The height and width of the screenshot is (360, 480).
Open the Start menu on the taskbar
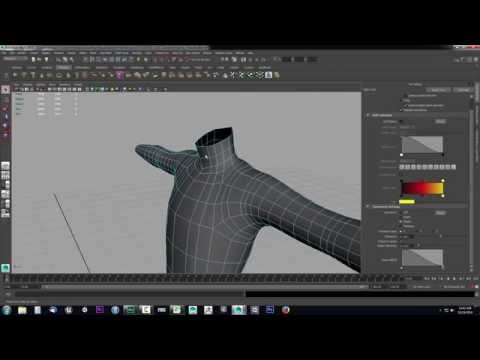[x=6, y=310]
